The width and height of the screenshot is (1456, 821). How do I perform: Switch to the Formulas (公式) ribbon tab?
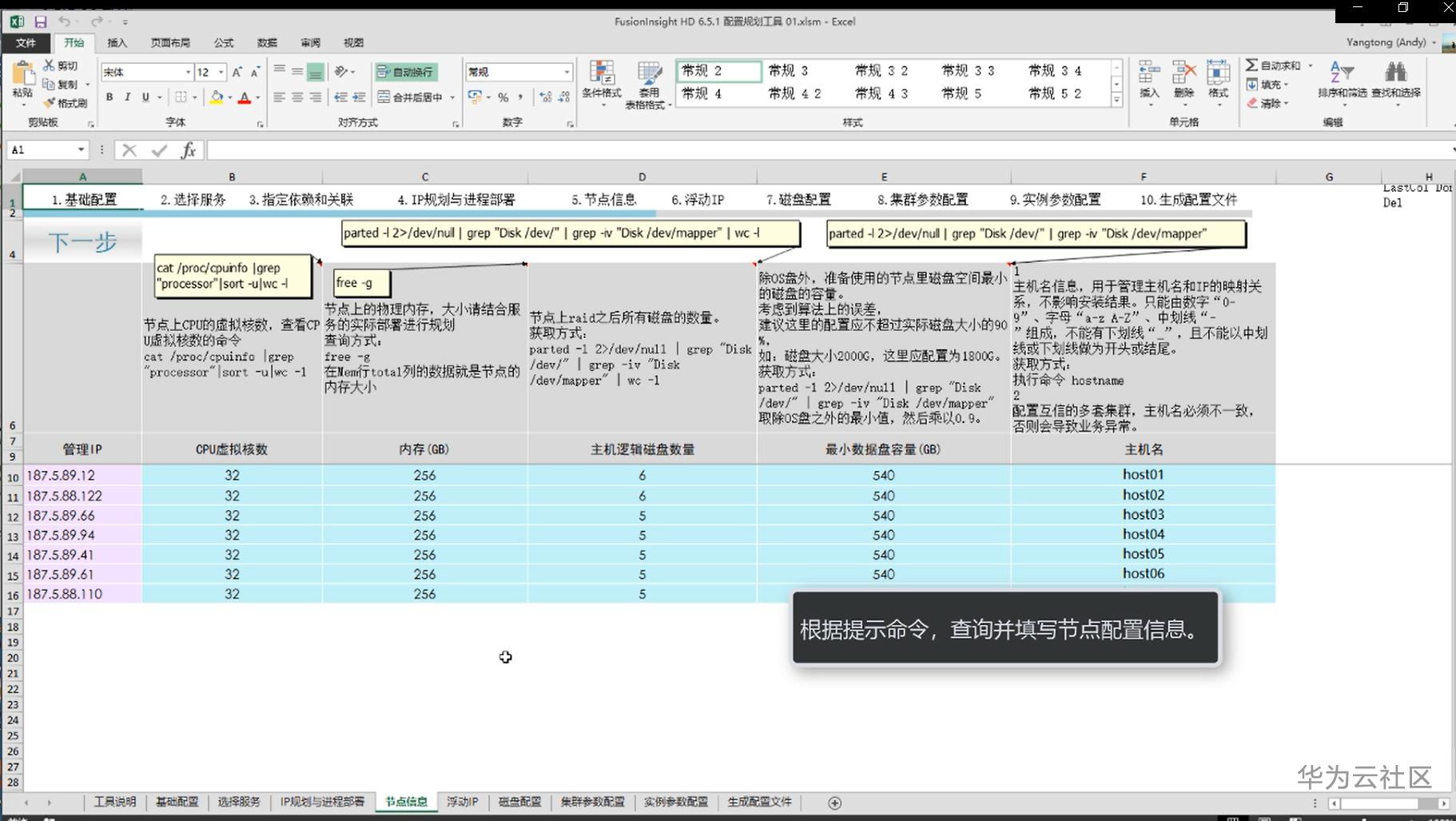(x=224, y=43)
